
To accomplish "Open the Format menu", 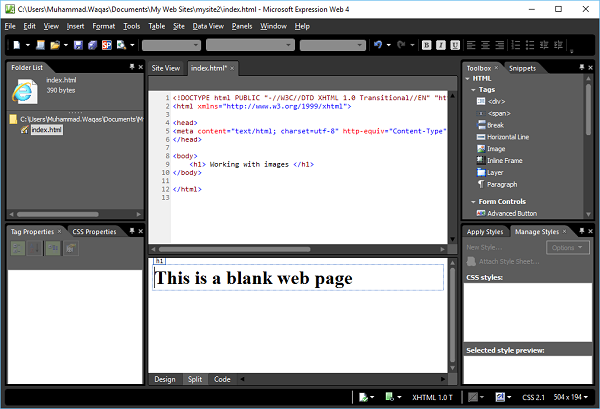I will 103,26.
